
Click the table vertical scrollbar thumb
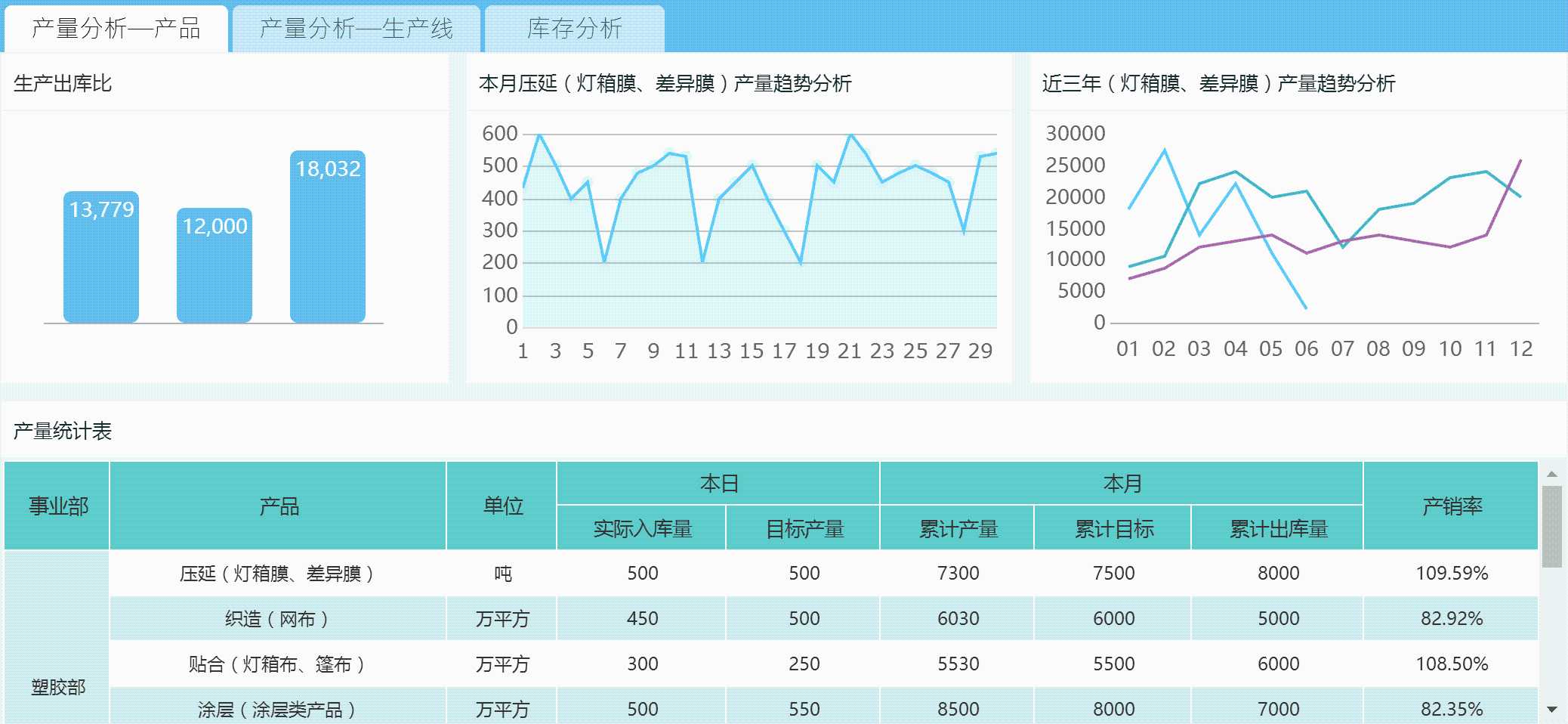(1552, 526)
